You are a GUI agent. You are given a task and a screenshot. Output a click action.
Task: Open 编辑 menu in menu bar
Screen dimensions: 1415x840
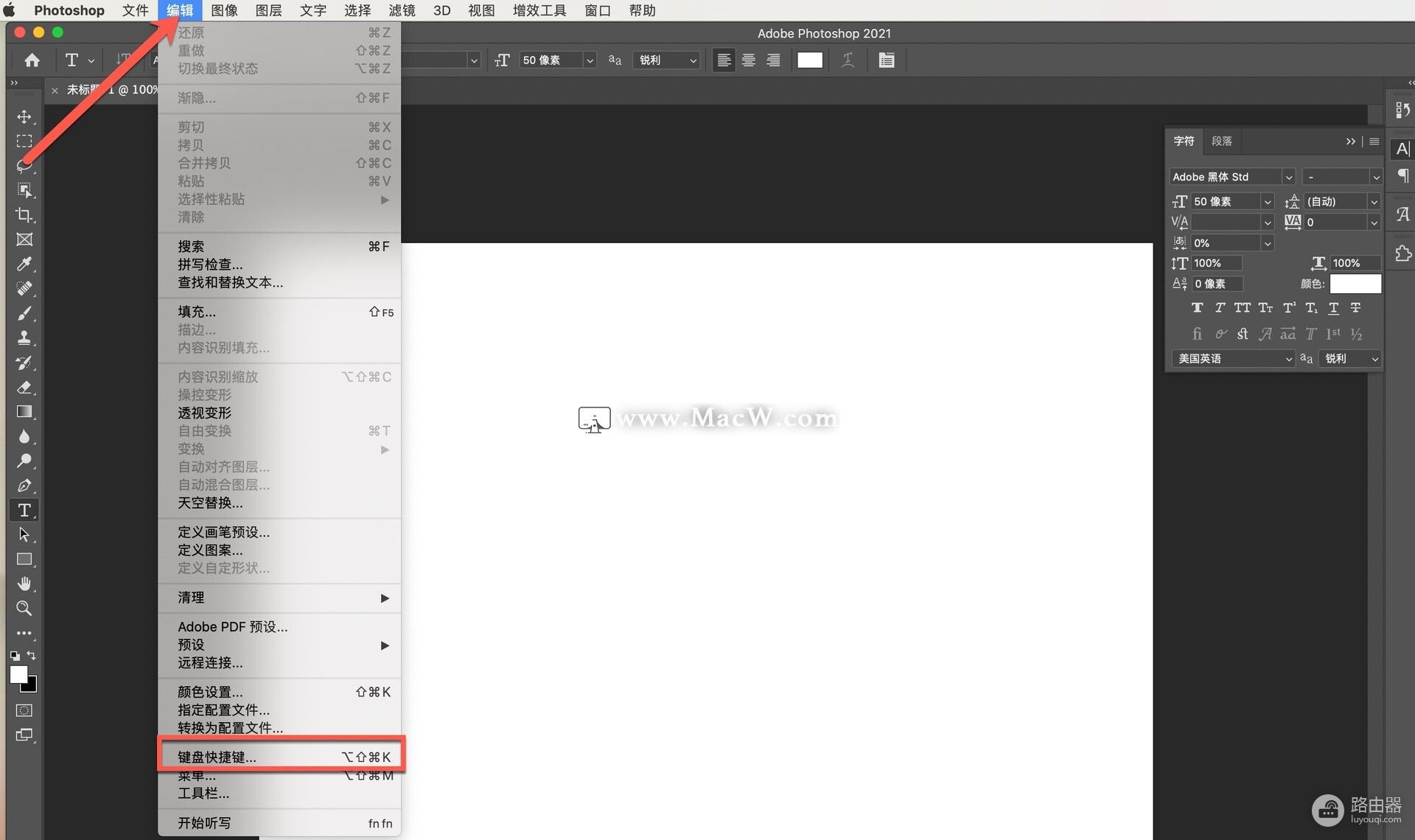pos(180,10)
